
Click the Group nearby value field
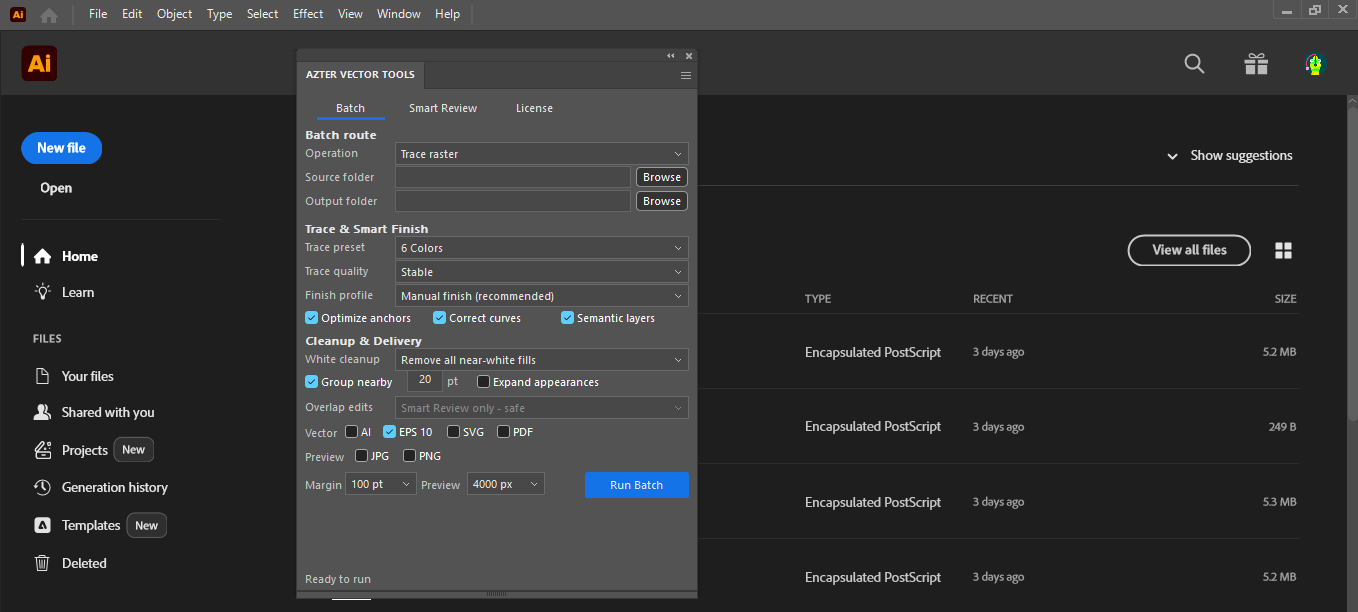pos(425,380)
